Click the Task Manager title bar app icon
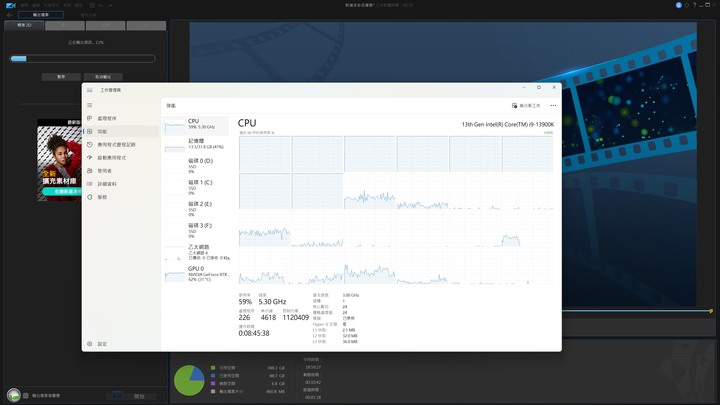Viewport: 720px width, 405px height. click(90, 90)
